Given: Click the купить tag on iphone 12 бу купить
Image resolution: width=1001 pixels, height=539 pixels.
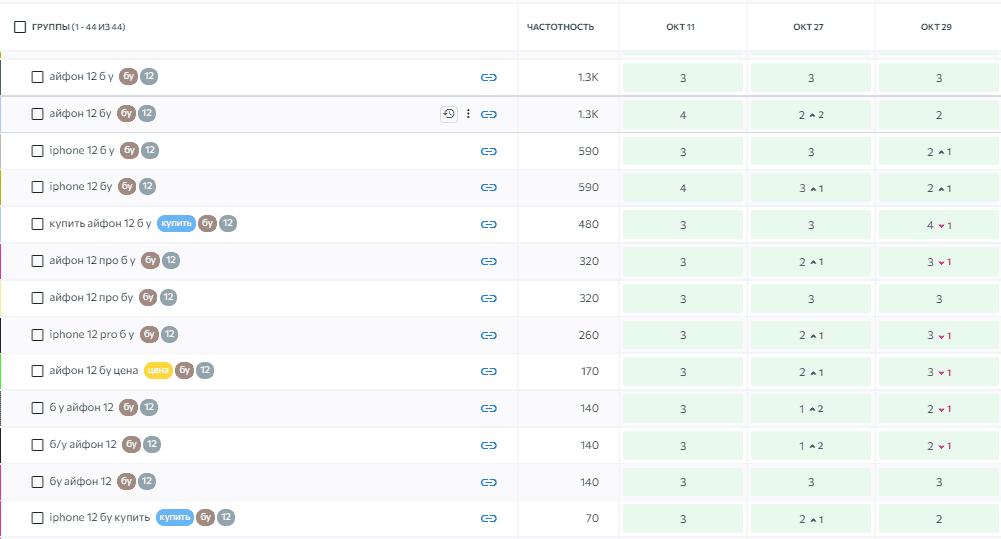Looking at the screenshot, I should click(175, 517).
